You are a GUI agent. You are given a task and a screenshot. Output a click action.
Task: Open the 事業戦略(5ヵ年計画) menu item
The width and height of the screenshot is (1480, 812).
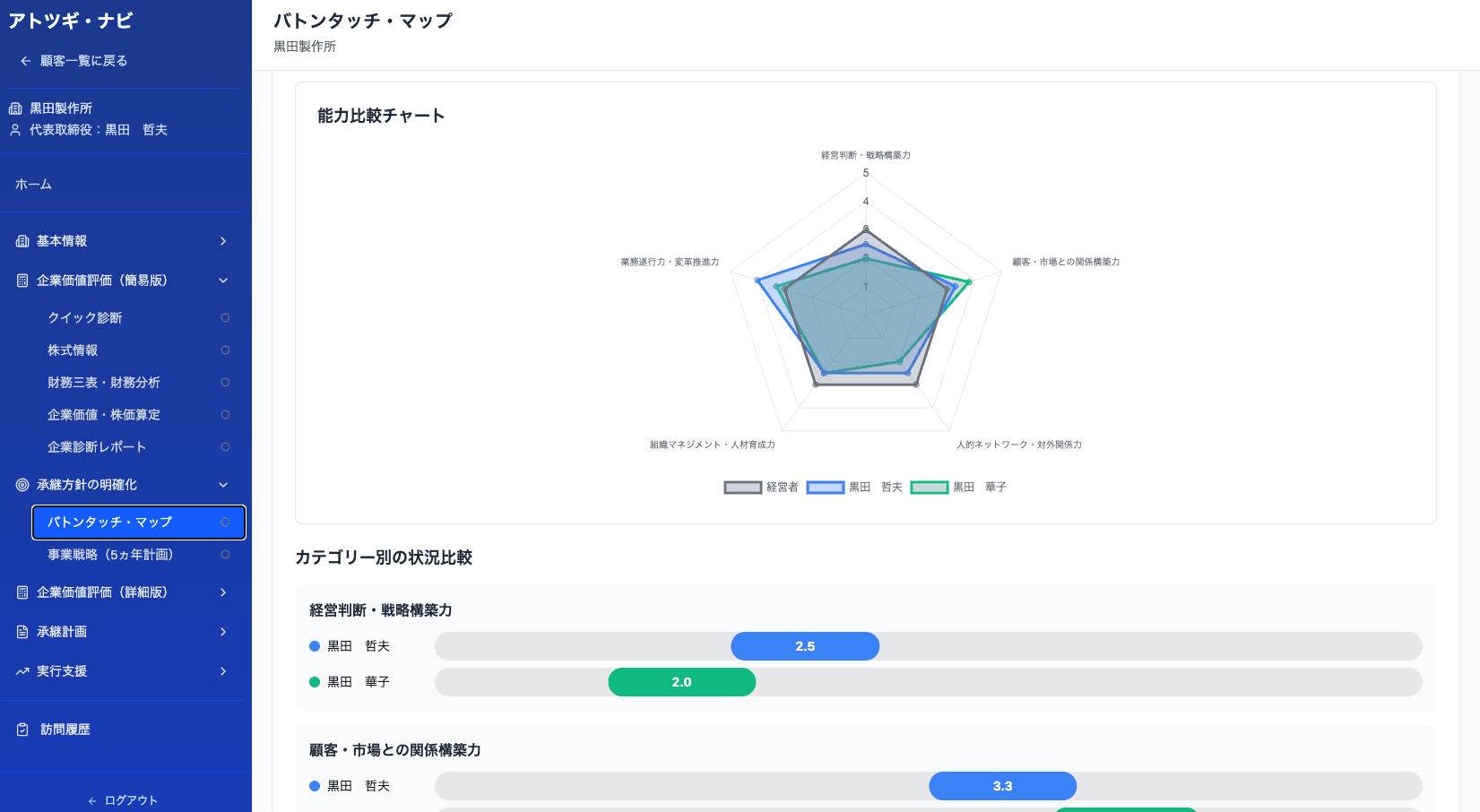coord(110,555)
